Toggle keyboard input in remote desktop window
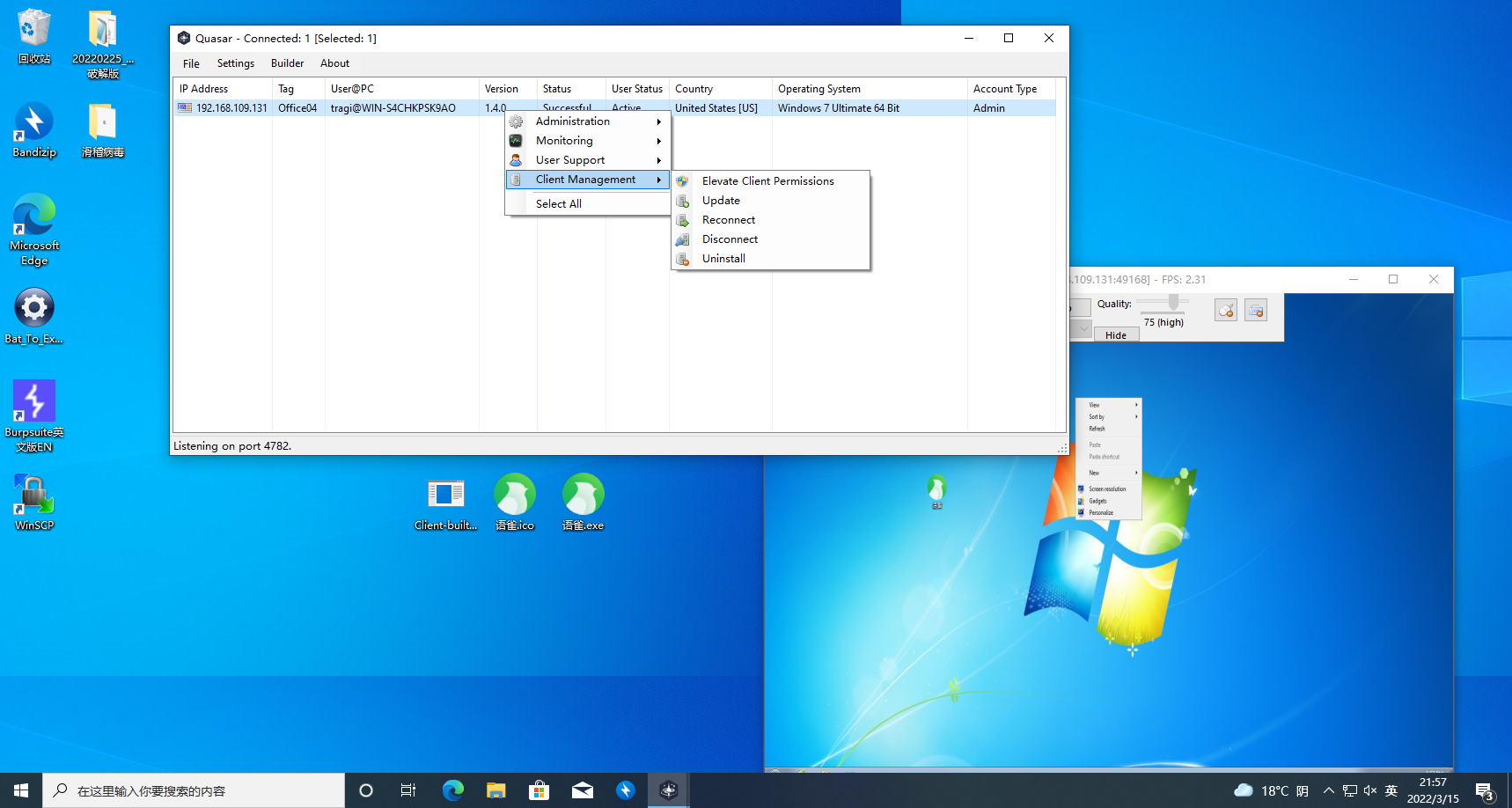The height and width of the screenshot is (808, 1512). pyautogui.click(x=1256, y=310)
